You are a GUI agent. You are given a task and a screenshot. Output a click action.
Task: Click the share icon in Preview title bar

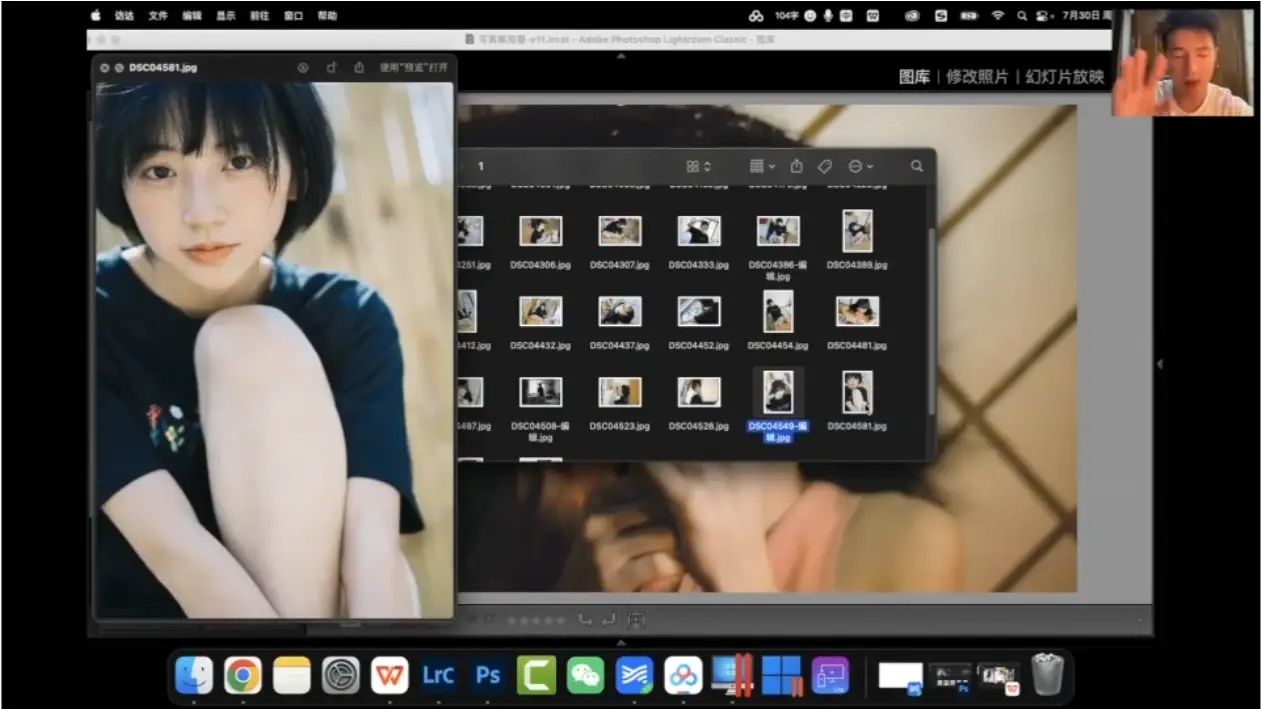tap(359, 68)
